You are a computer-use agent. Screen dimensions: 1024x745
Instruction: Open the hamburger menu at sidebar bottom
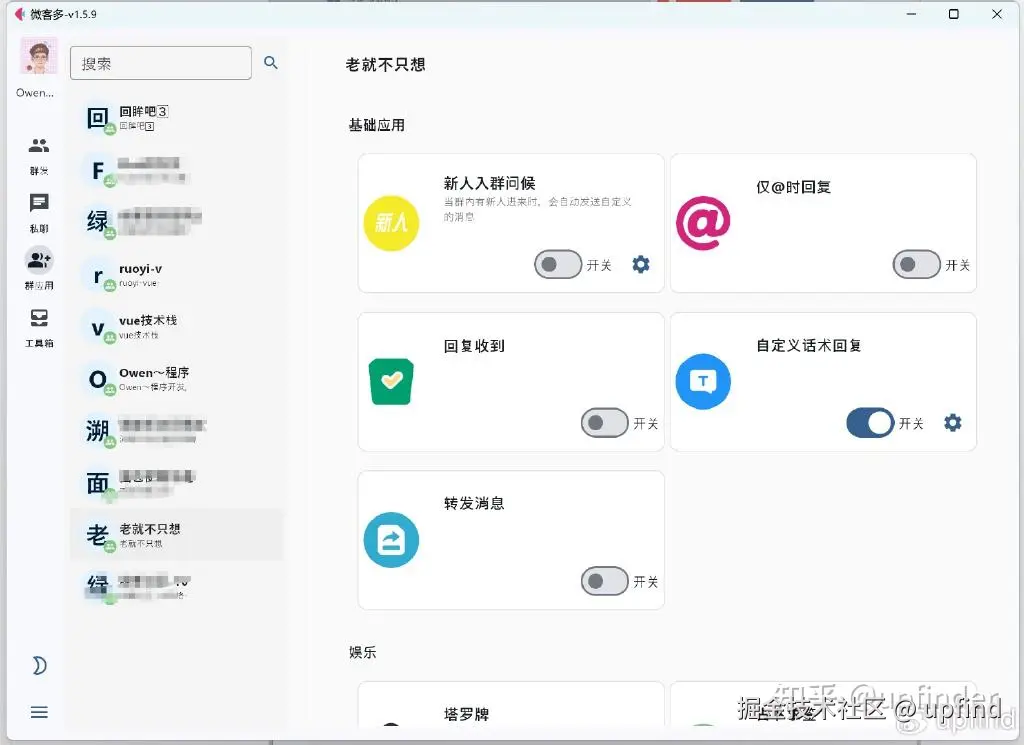(39, 712)
